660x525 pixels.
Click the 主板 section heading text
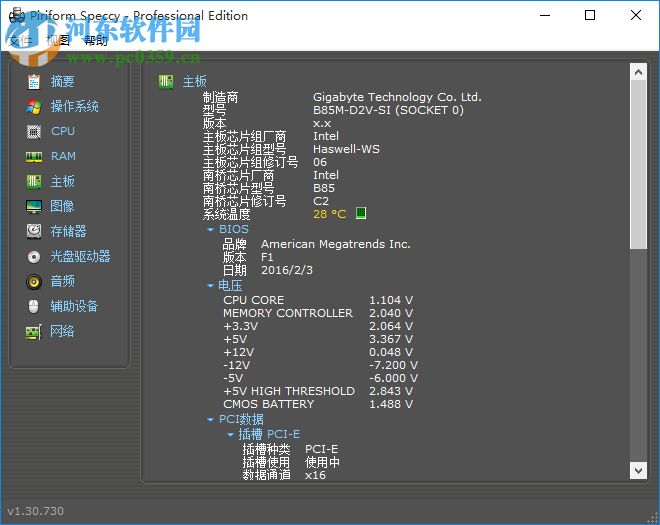click(194, 81)
